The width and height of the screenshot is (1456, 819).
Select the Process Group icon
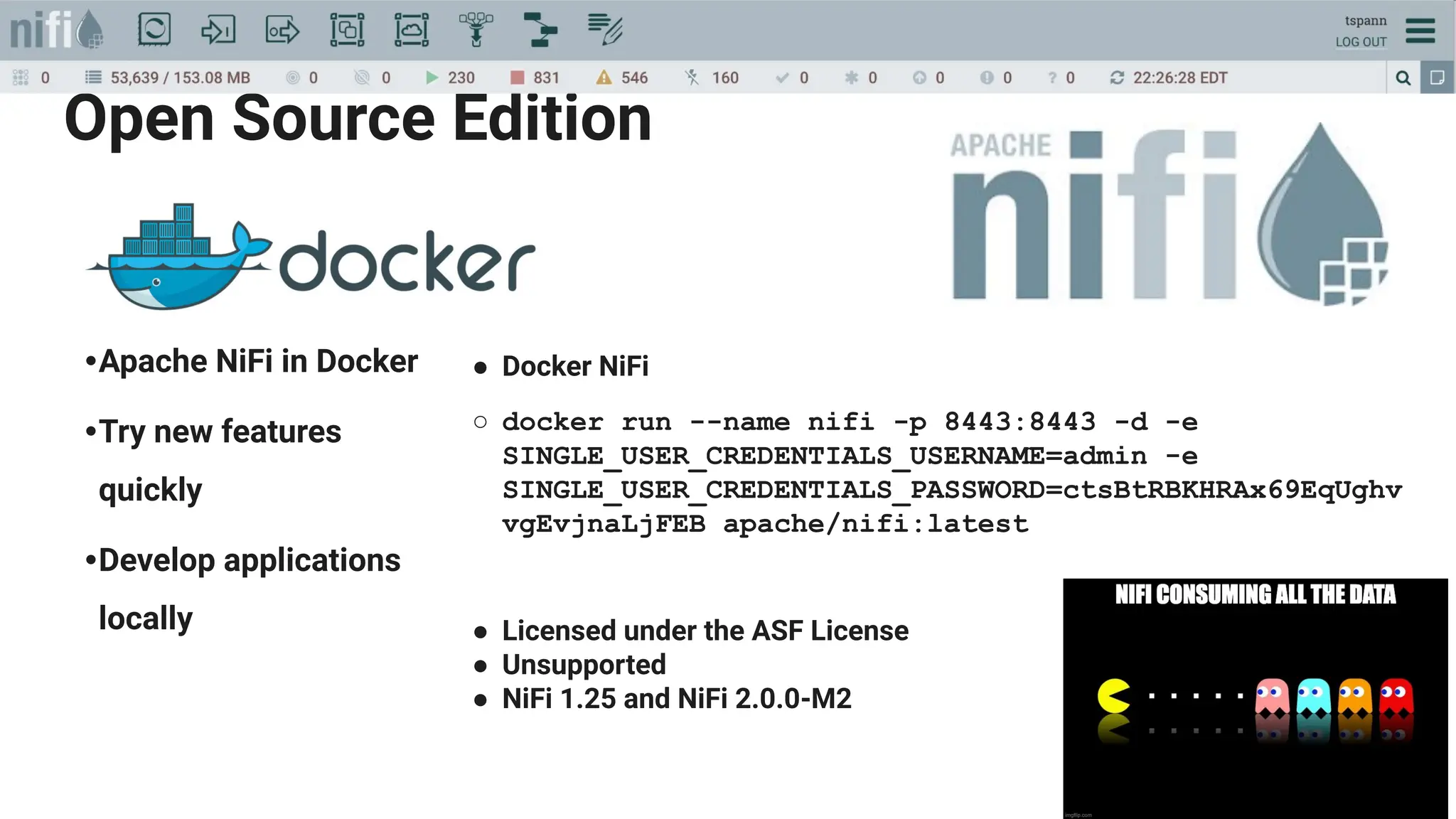pyautogui.click(x=347, y=30)
